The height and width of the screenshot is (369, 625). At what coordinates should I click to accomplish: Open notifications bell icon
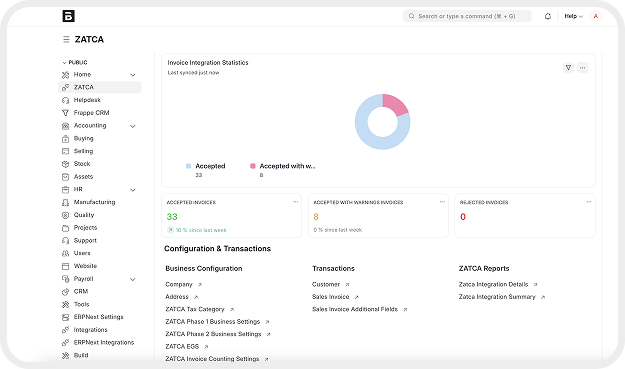[x=548, y=16]
